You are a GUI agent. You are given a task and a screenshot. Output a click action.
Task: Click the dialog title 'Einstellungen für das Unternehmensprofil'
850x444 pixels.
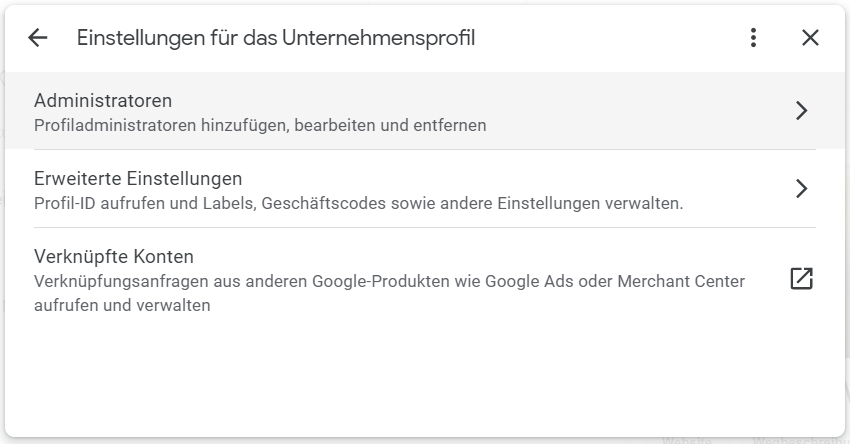point(276,38)
